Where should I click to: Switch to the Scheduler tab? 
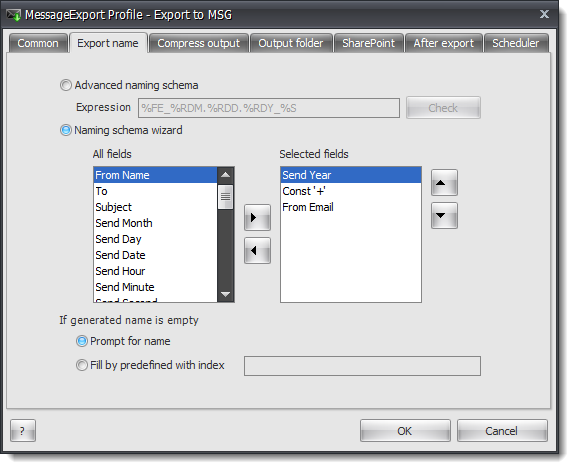click(x=516, y=43)
